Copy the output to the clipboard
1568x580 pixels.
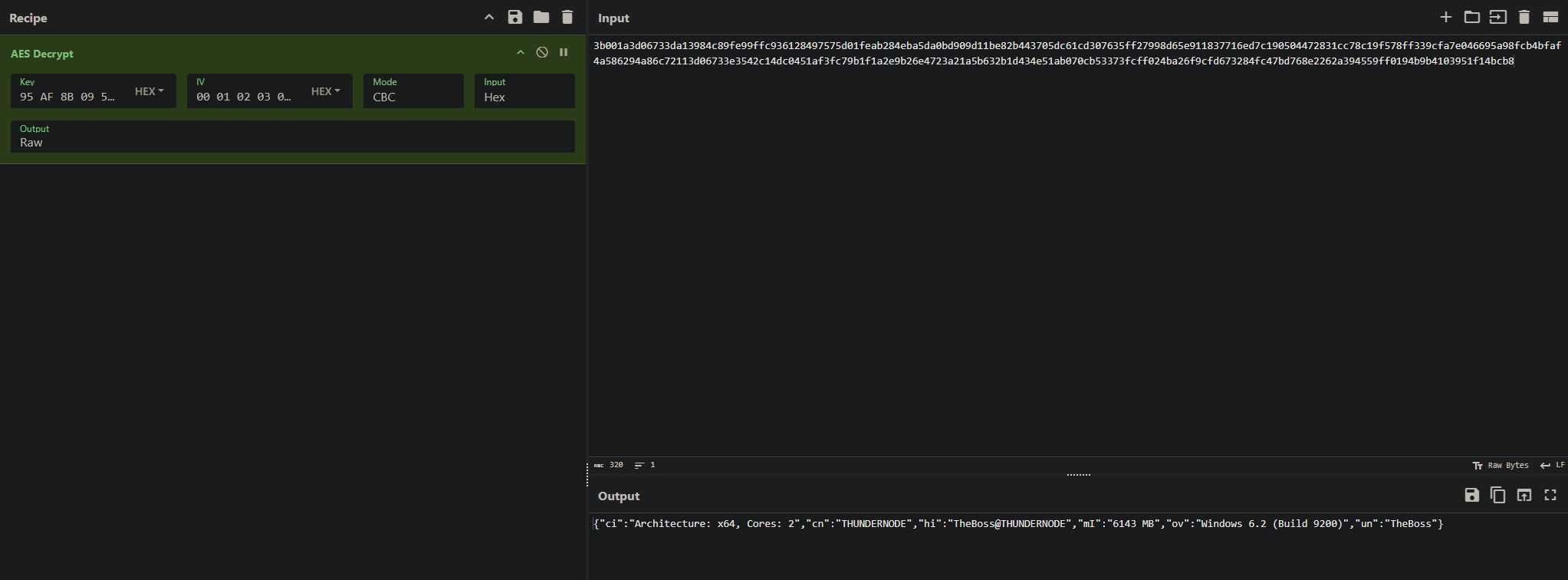pos(1497,496)
